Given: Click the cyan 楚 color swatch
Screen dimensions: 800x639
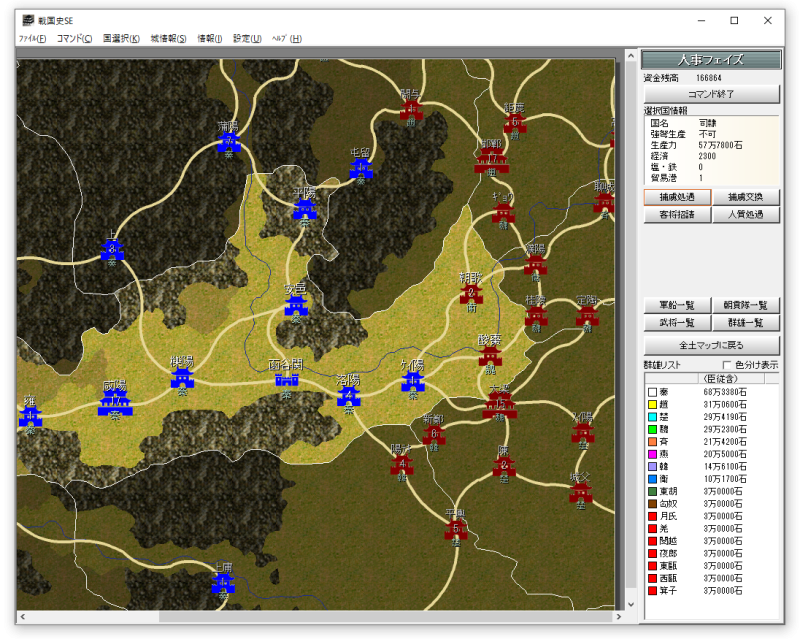Looking at the screenshot, I should (652, 417).
